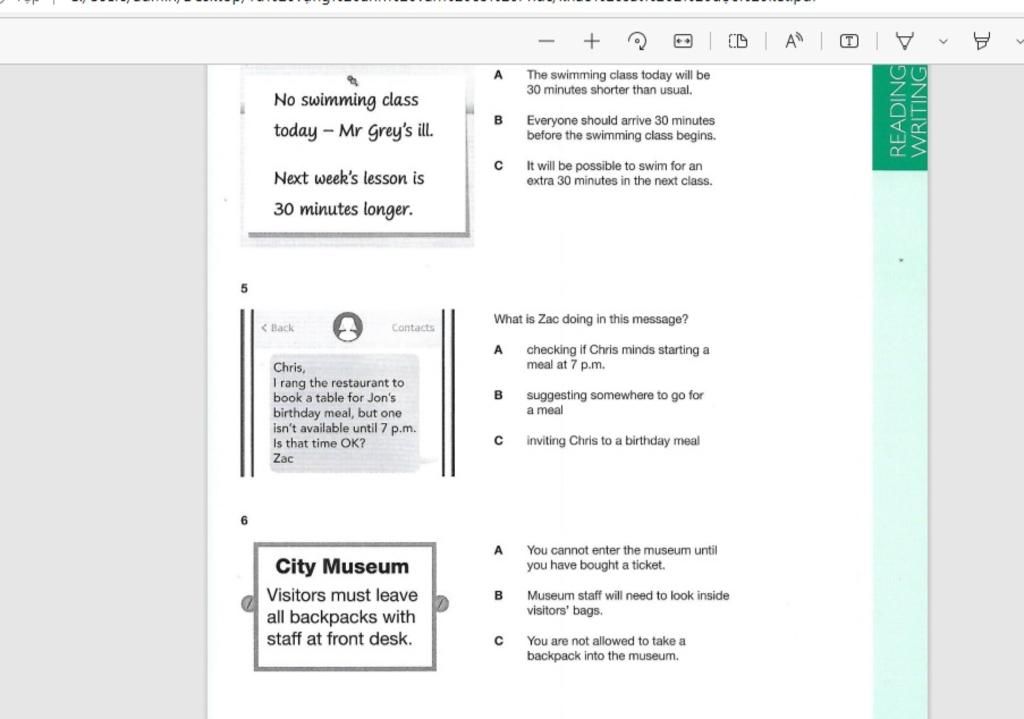Fit the page to width
Screen dimensions: 1024x719
(683, 41)
